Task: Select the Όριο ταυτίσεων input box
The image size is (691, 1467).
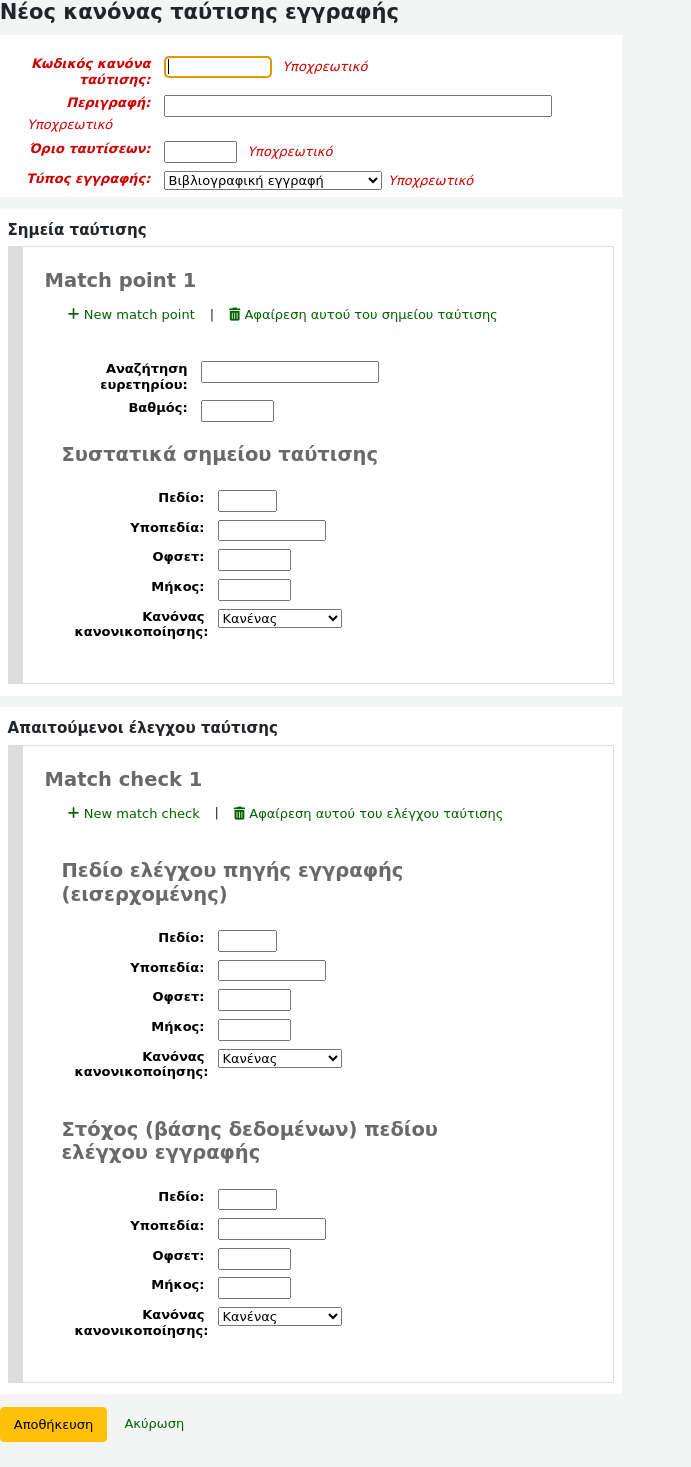Action: click(x=200, y=152)
